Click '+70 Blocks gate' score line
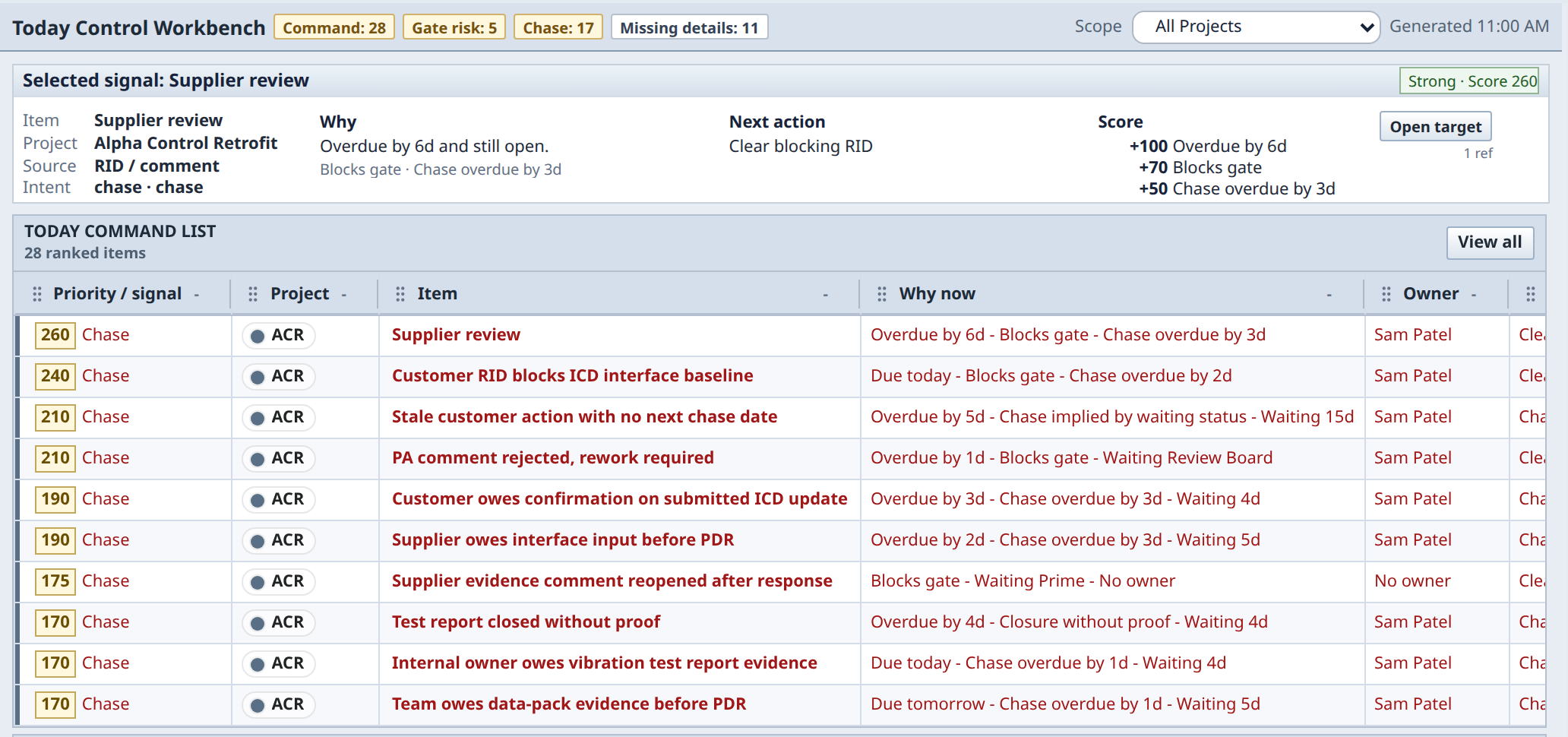The height and width of the screenshot is (737, 1568). coord(1200,168)
